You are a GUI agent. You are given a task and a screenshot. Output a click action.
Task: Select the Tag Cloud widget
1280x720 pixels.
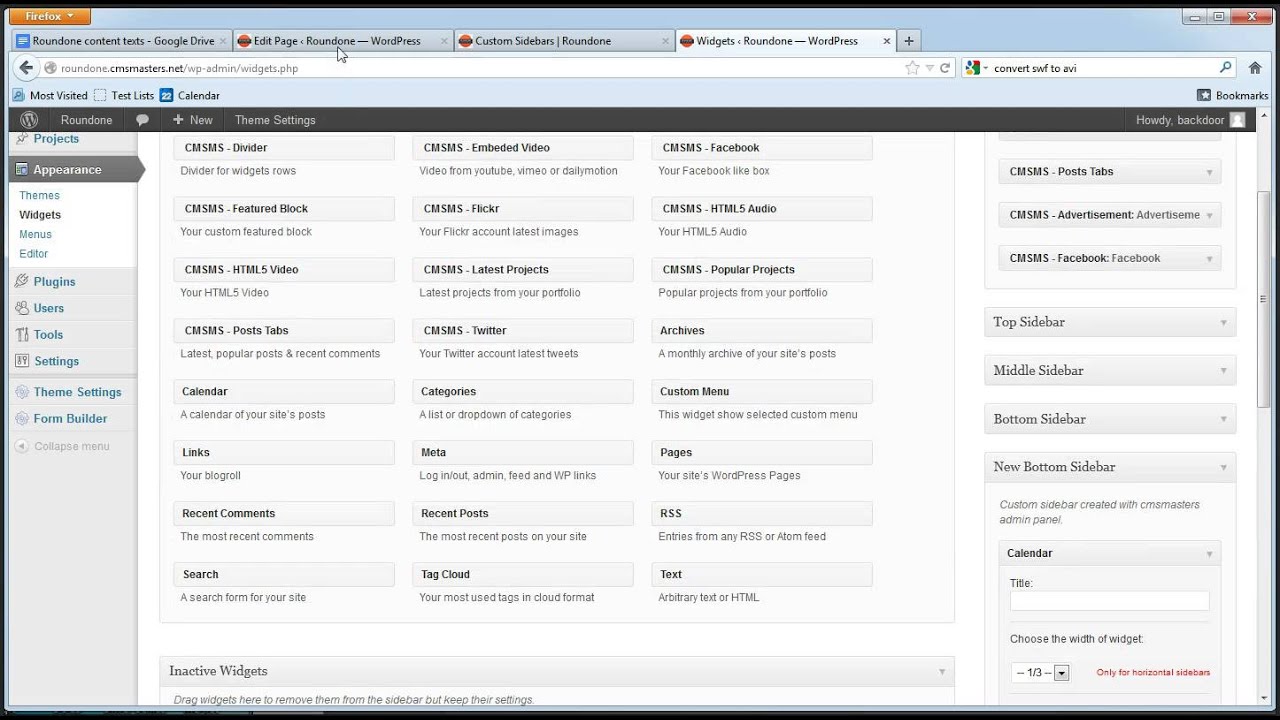click(x=523, y=575)
